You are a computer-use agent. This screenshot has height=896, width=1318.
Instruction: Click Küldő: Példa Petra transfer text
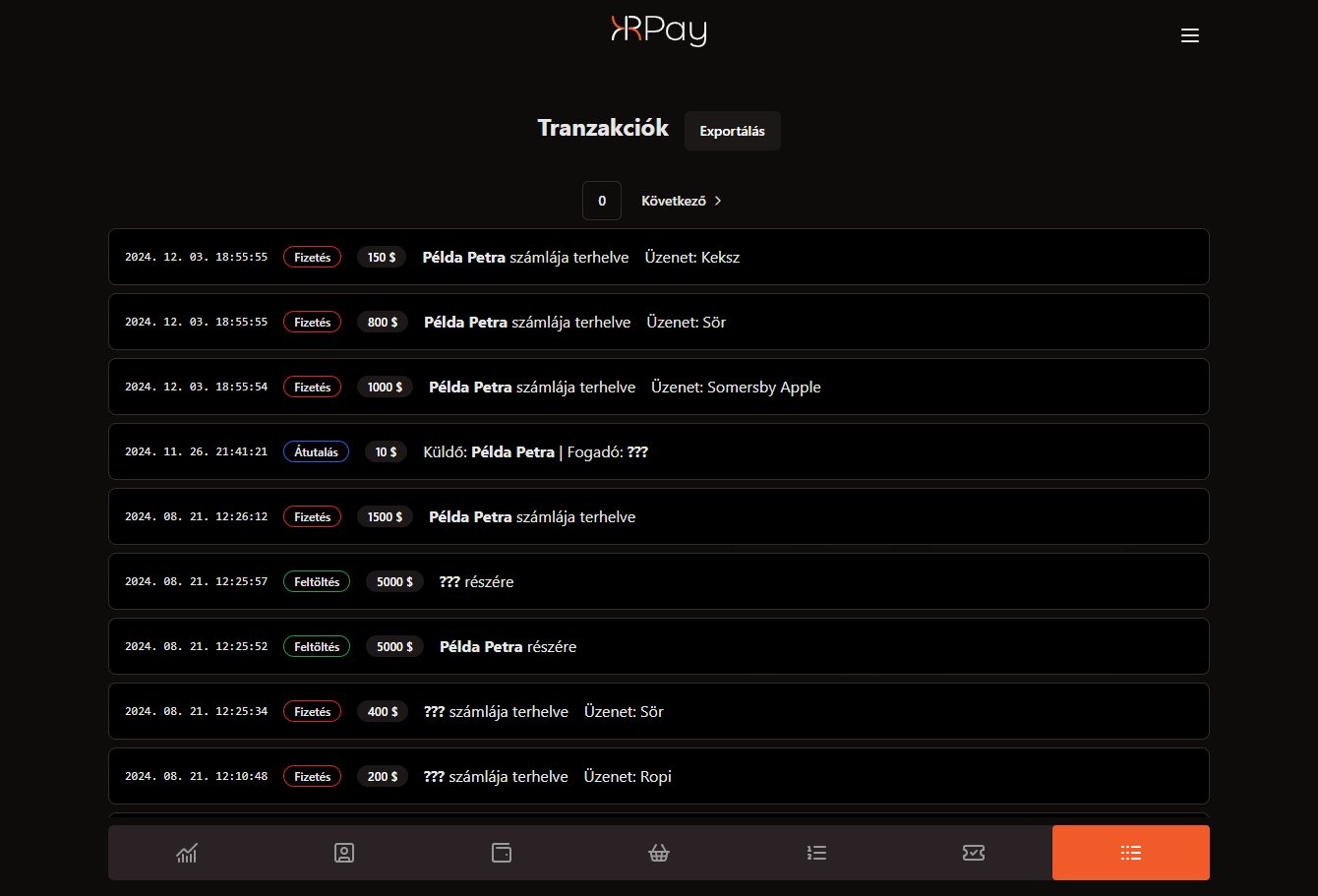pyautogui.click(x=536, y=451)
